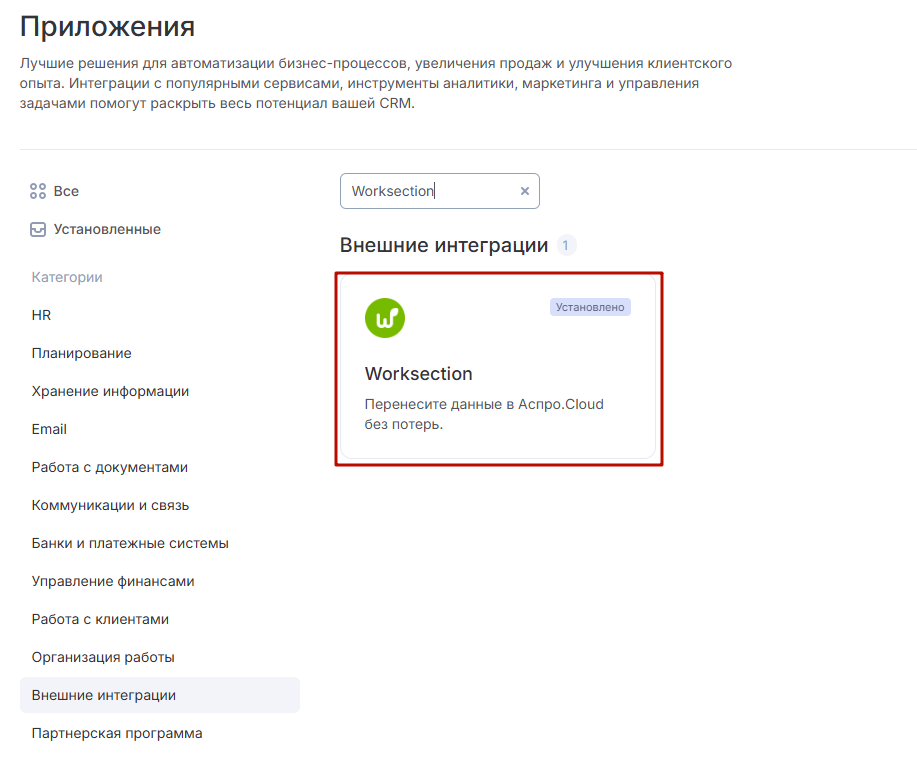Click the grid icon next to Все

point(38,191)
